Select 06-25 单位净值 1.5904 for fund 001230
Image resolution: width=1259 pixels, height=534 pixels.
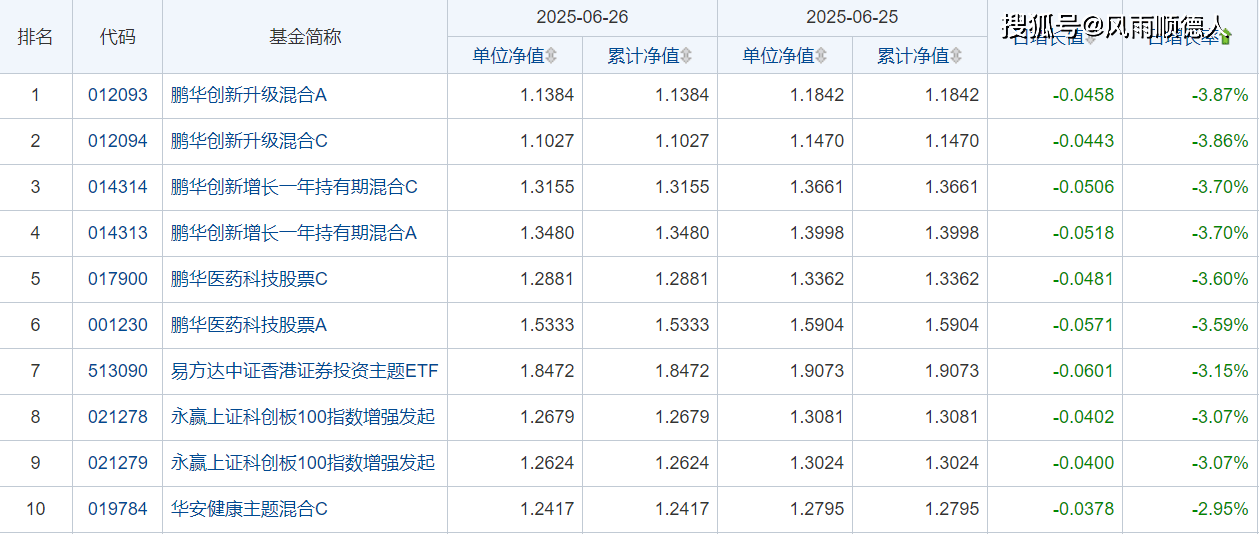pos(817,325)
